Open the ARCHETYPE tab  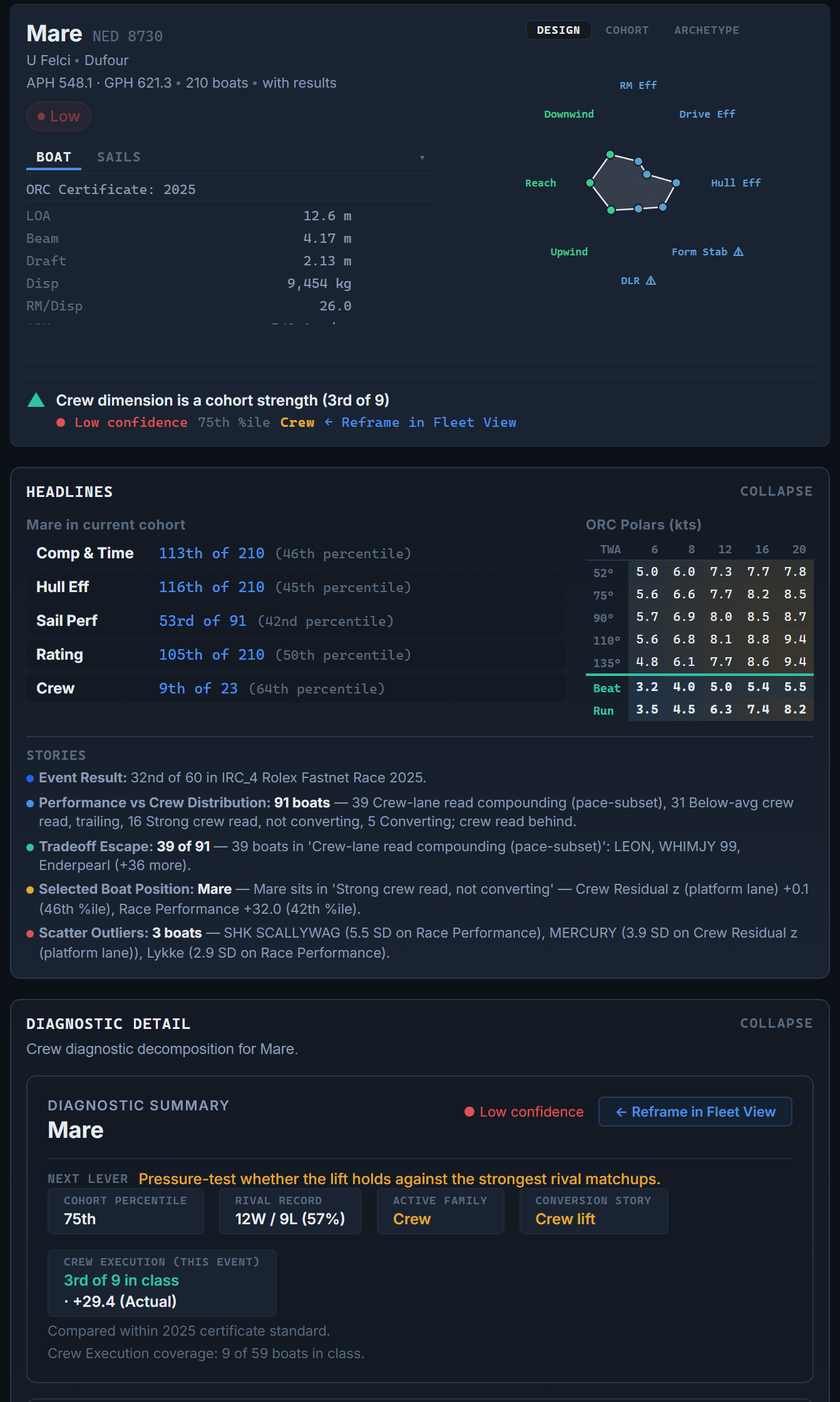[707, 30]
